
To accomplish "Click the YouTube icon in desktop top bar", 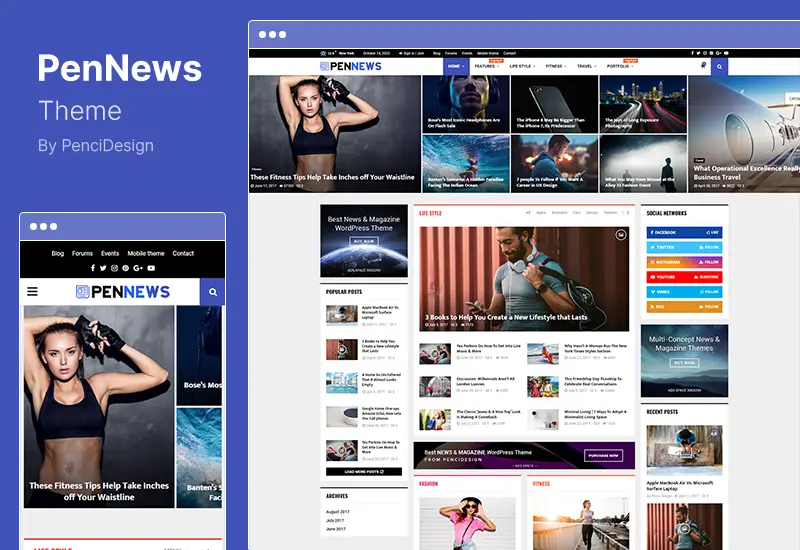I will [726, 53].
